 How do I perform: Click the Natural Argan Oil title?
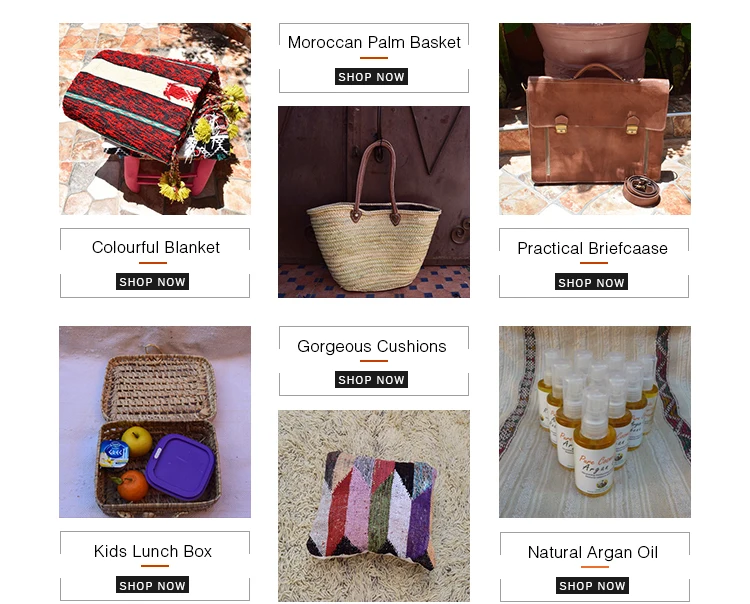[593, 552]
